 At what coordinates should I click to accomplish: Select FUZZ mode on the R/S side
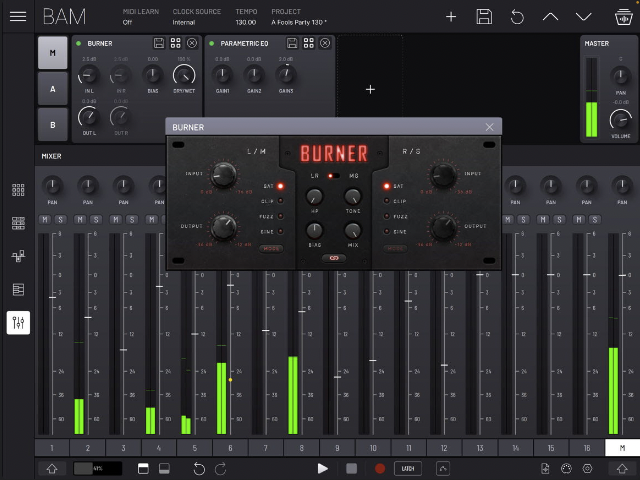[x=387, y=216]
